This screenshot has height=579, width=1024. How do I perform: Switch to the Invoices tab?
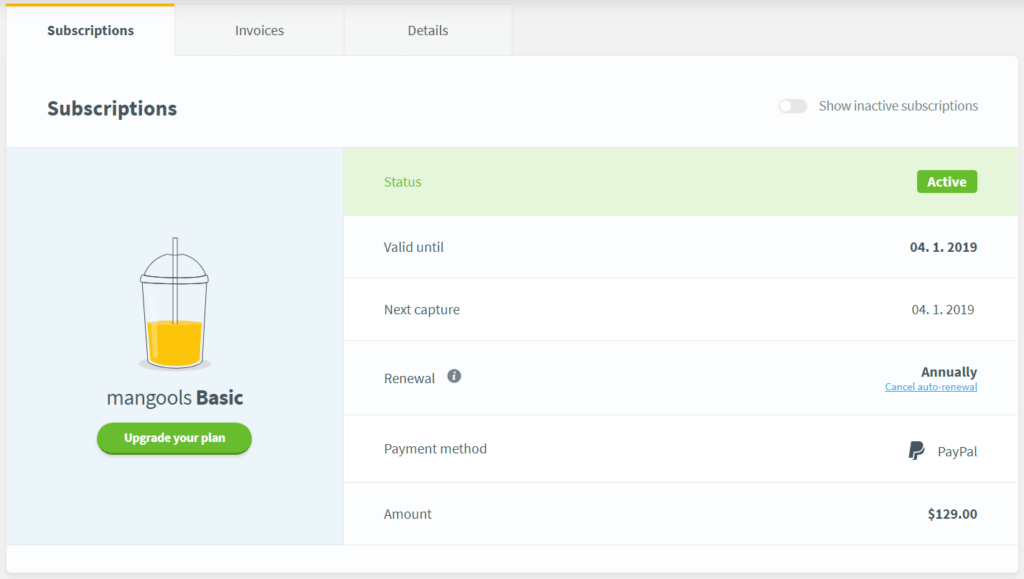point(259,30)
